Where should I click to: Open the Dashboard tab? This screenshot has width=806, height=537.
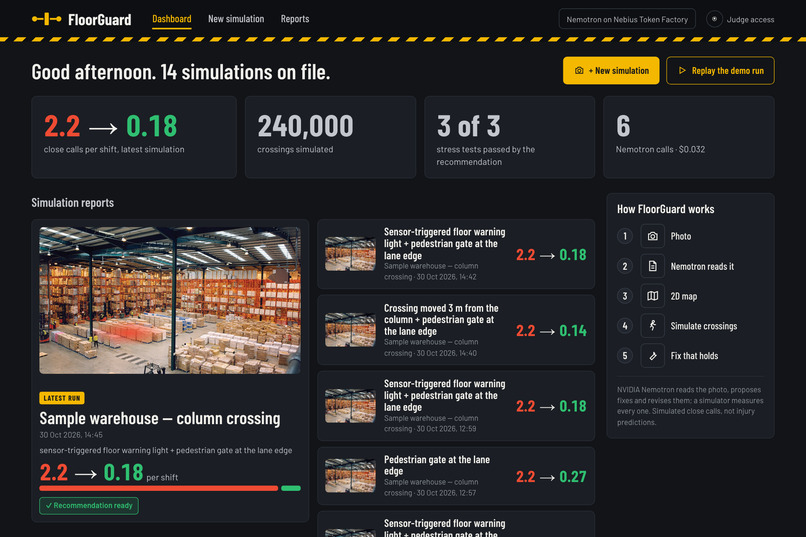coord(172,19)
